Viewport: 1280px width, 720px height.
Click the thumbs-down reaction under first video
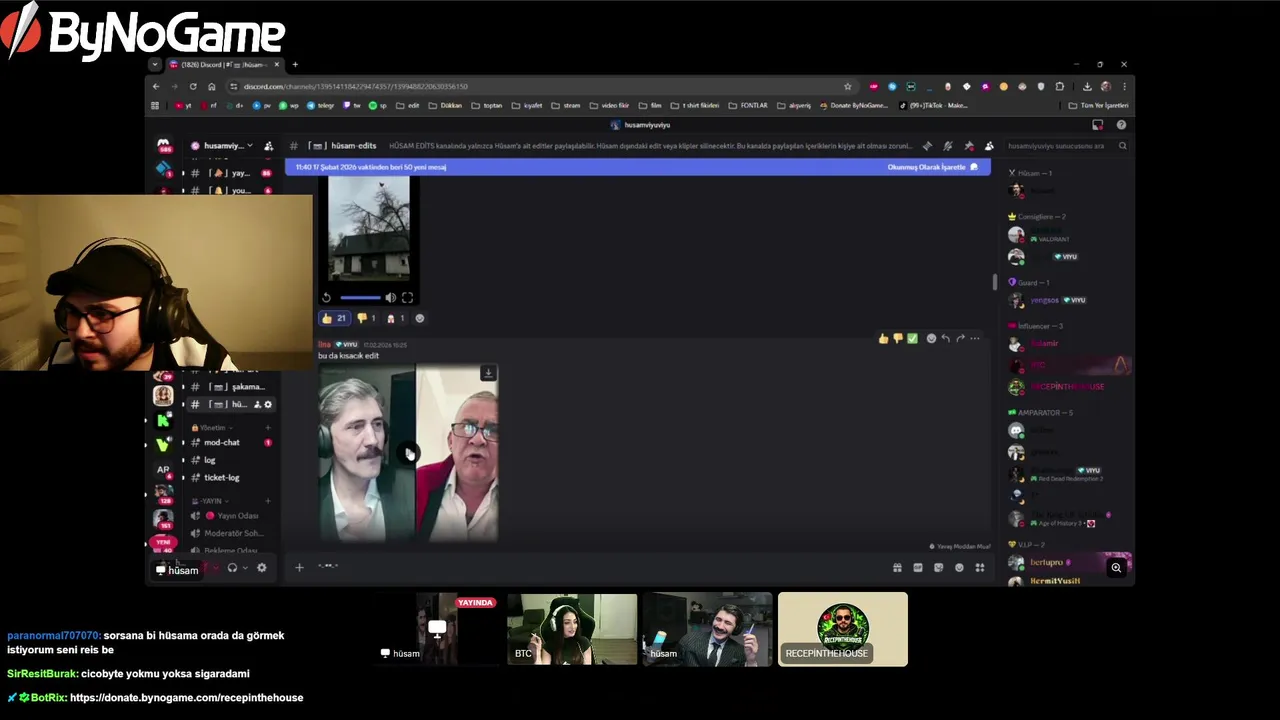[366, 318]
